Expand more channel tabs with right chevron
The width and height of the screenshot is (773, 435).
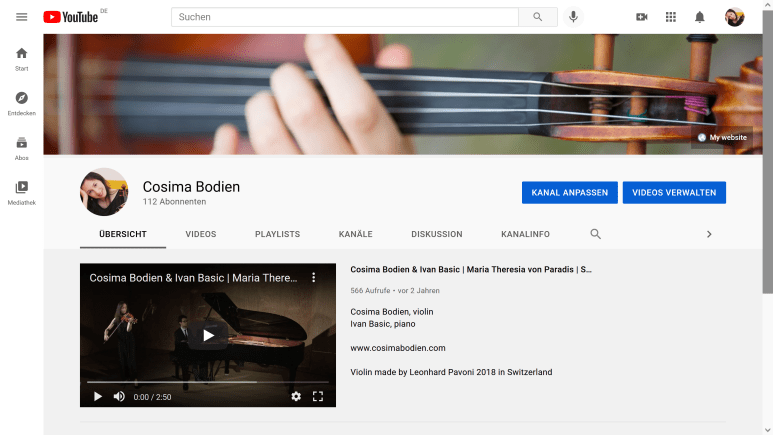coord(709,234)
